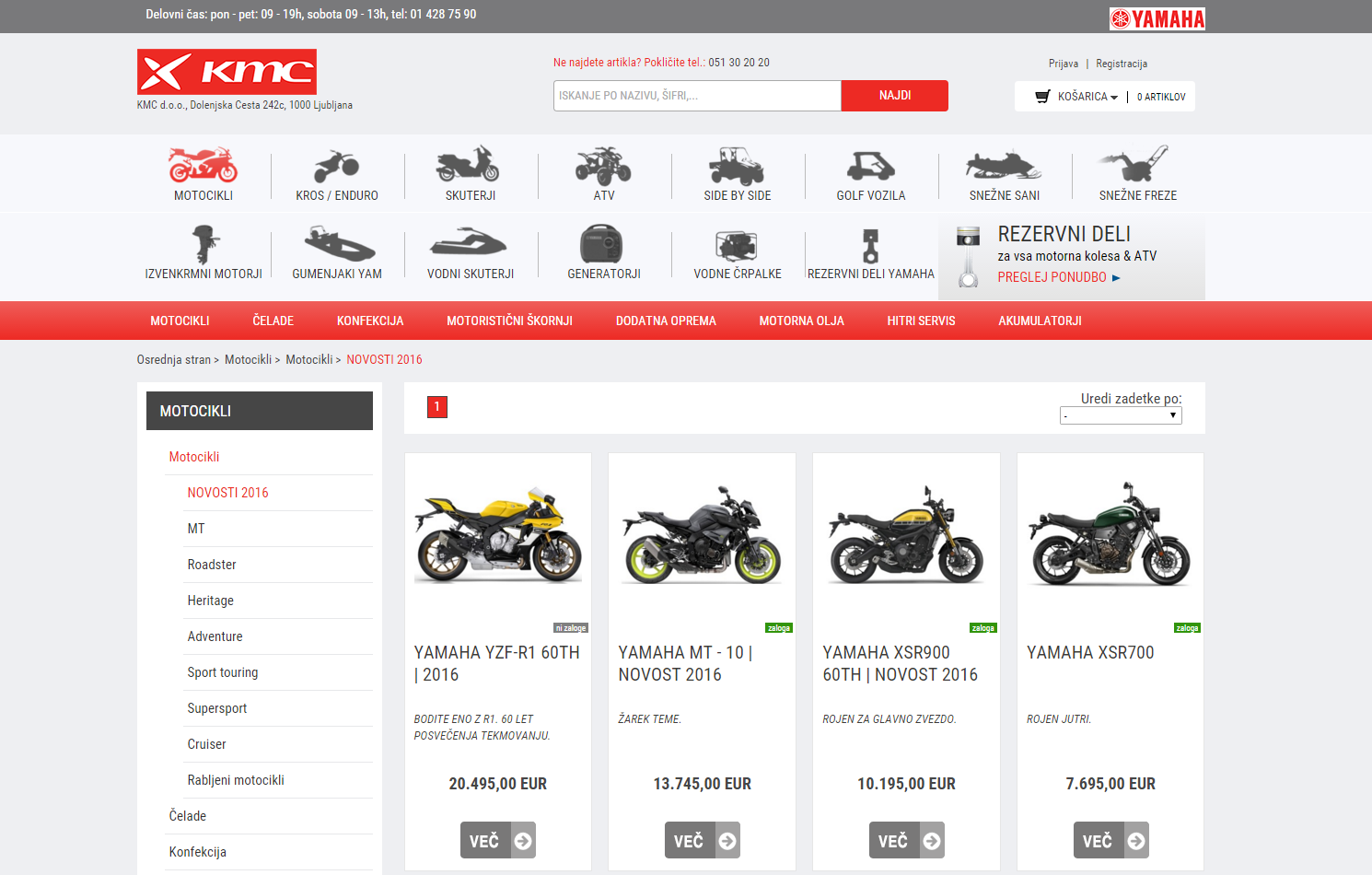
Task: Select Novosti 2016 in sidebar
Action: tap(227, 493)
